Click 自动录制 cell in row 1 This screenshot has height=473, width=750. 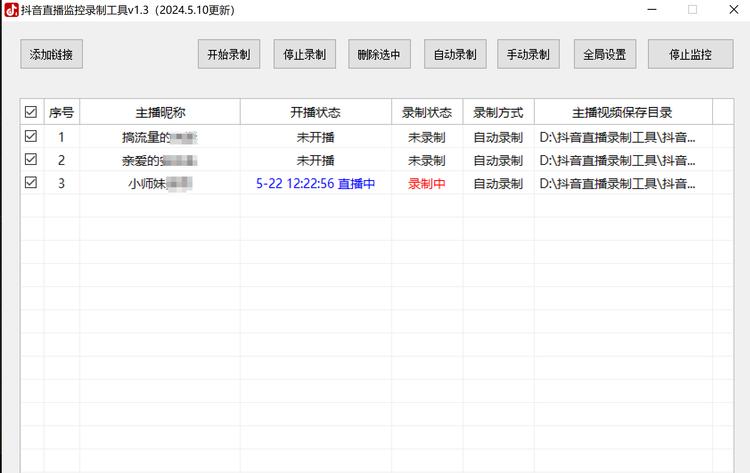[498, 137]
